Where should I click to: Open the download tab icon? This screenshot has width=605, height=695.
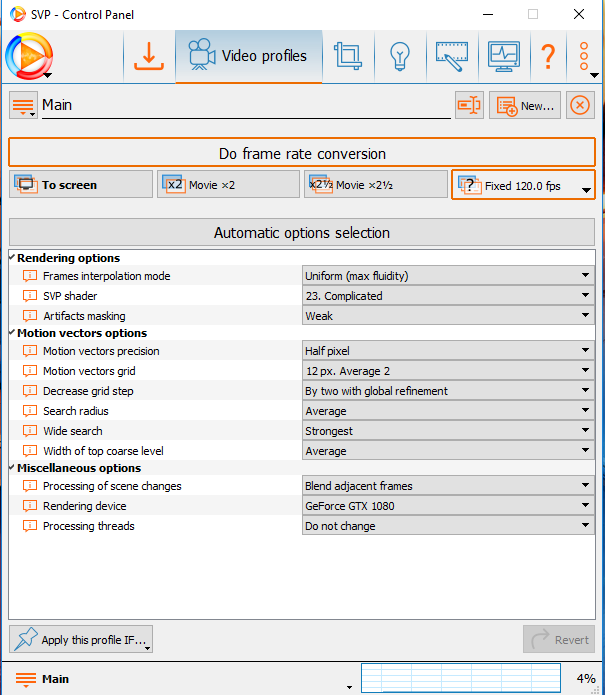(x=148, y=56)
